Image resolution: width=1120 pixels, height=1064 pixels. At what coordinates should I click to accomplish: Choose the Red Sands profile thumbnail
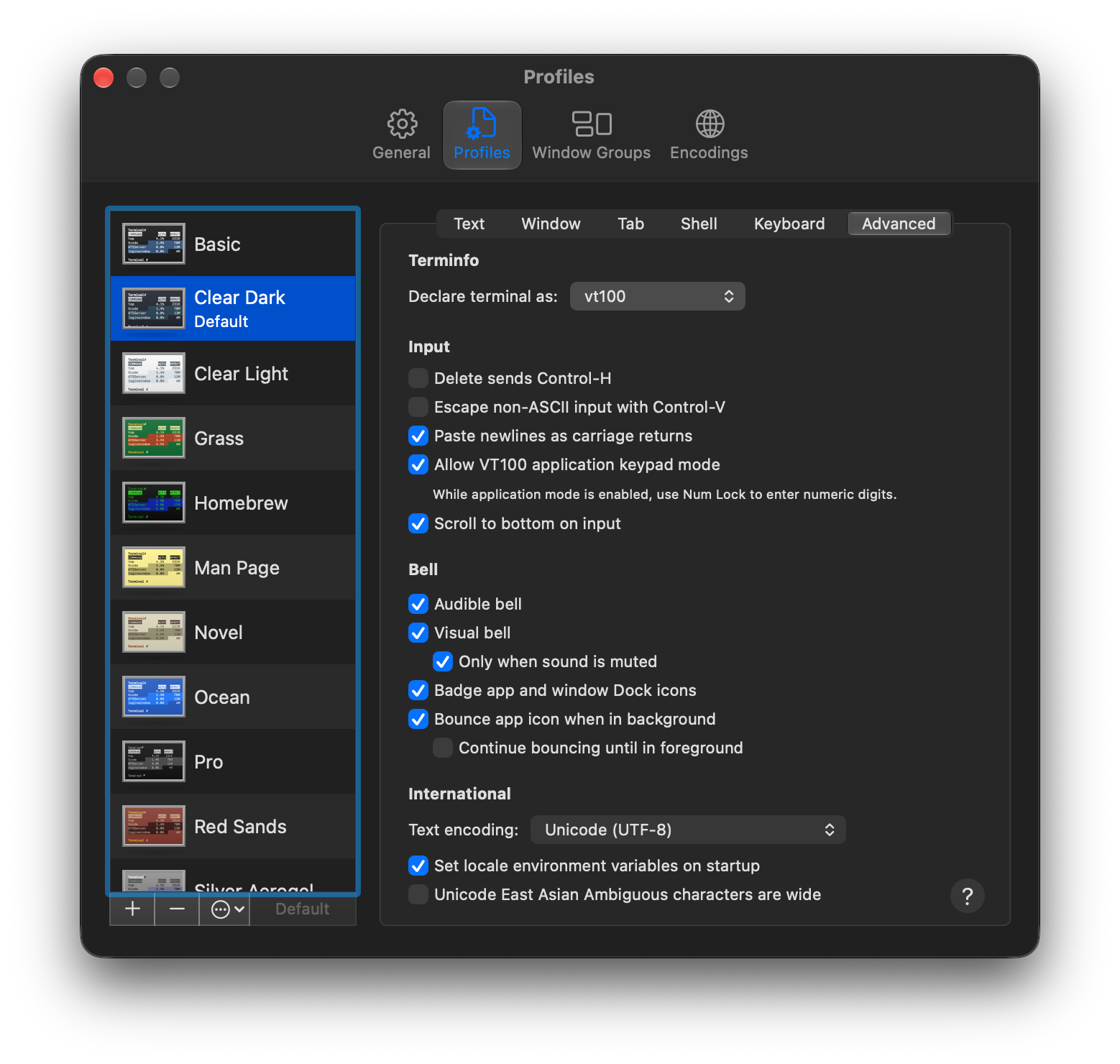tap(153, 826)
